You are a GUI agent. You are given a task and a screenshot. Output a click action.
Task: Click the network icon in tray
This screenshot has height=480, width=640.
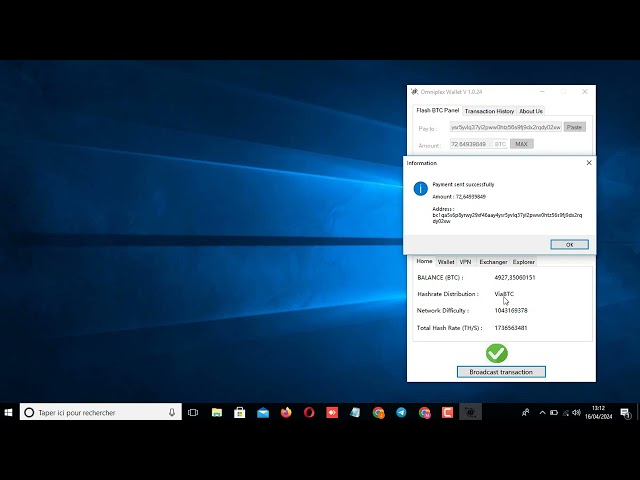coord(566,413)
